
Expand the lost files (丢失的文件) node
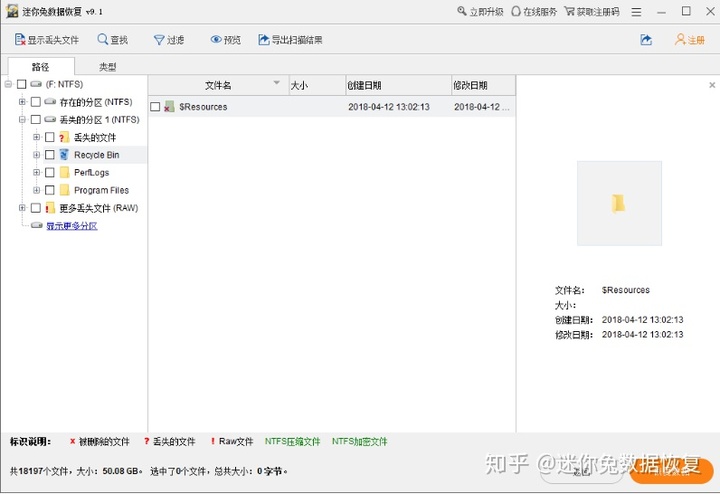click(x=36, y=137)
